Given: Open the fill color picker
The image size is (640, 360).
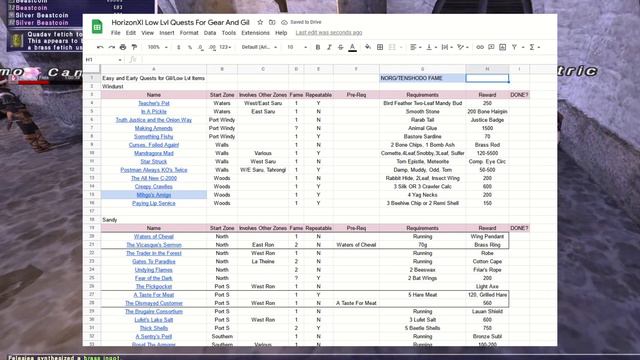Looking at the screenshot, I should (x=368, y=47).
